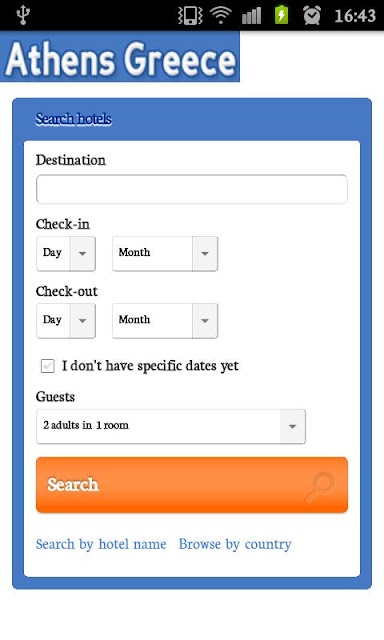Screen dimensions: 384x640
Task: Check the 'I don't have specific dates yet' box
Action: tap(48, 366)
